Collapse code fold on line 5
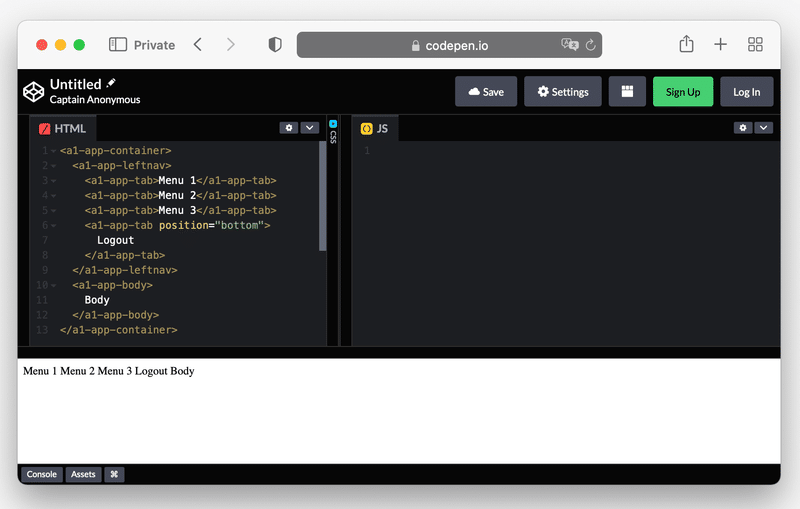This screenshot has width=800, height=509. [x=53, y=211]
